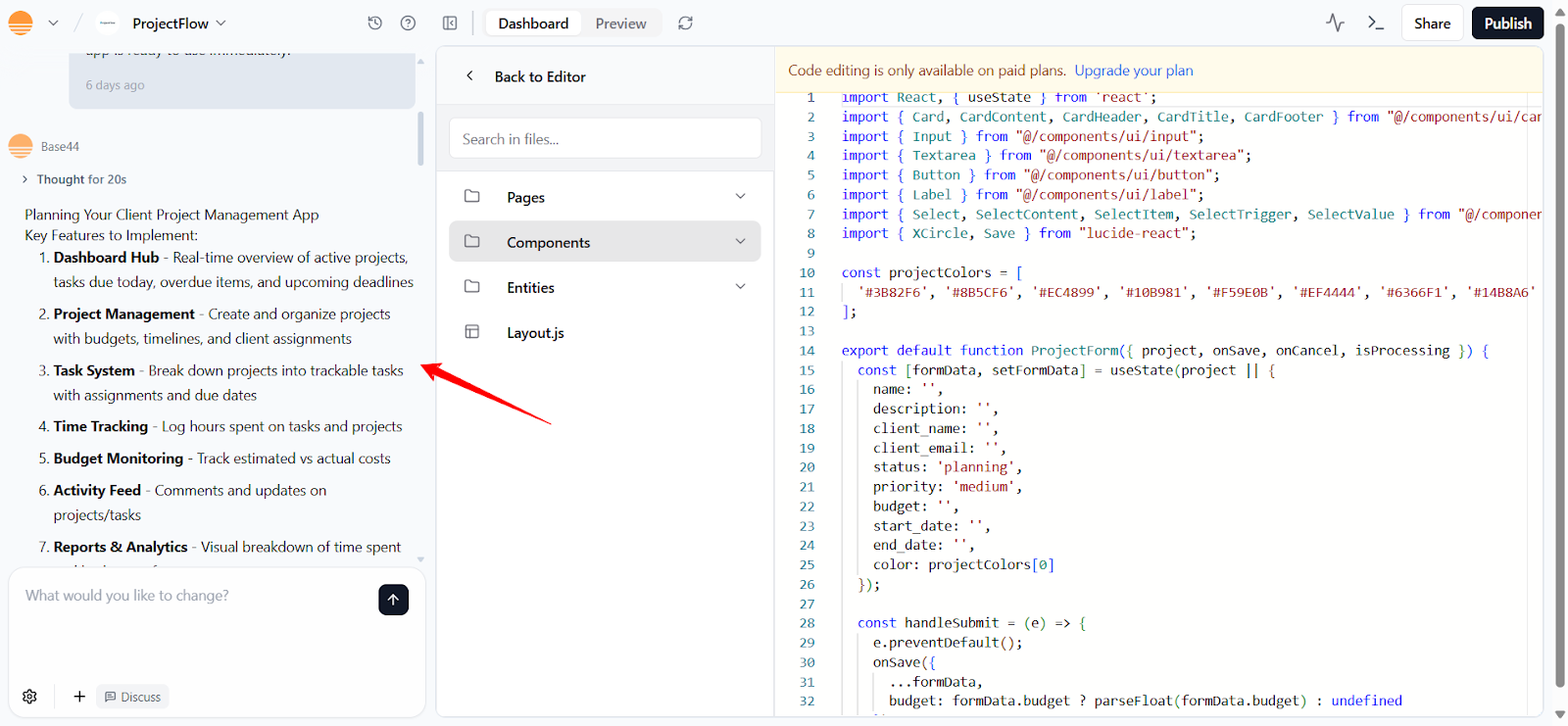Click the Entities folder icon
Image resolution: width=1568 pixels, height=726 pixels.
(471, 286)
